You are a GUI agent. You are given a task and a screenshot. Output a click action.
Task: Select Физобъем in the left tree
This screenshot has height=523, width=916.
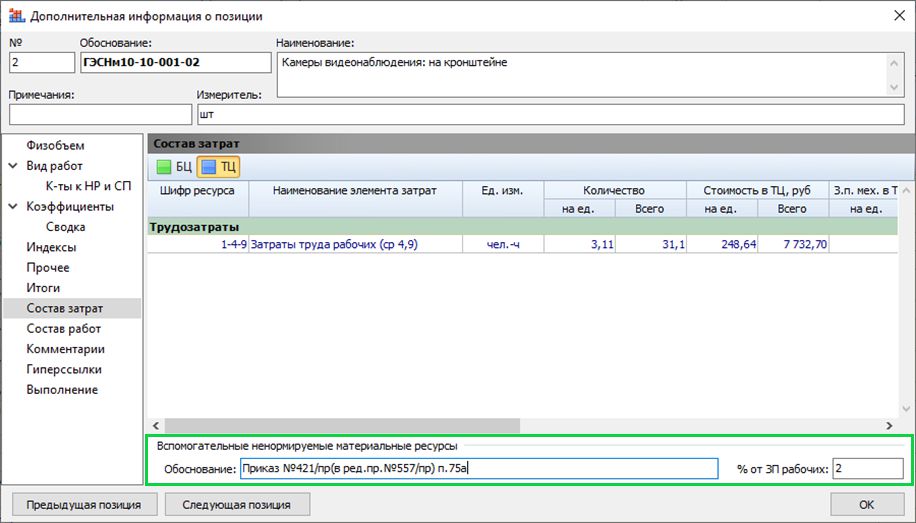click(55, 146)
